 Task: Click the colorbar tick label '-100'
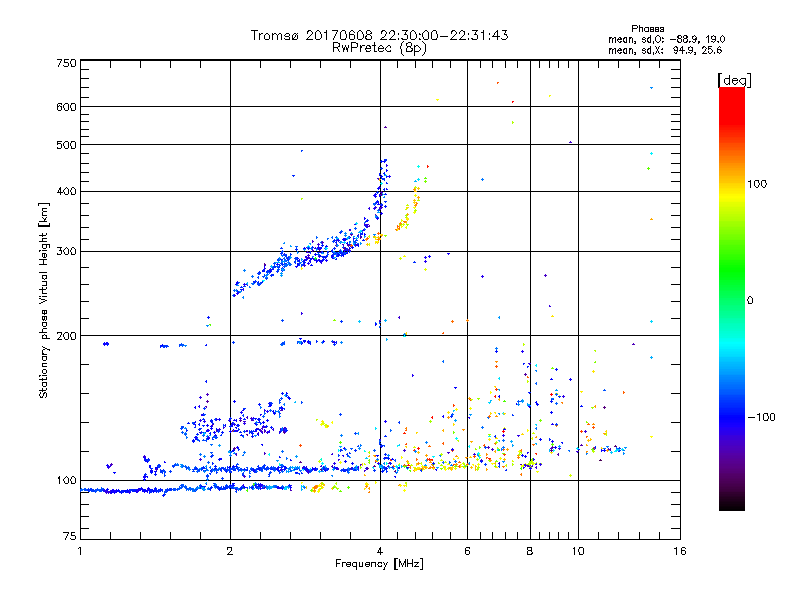tap(761, 417)
